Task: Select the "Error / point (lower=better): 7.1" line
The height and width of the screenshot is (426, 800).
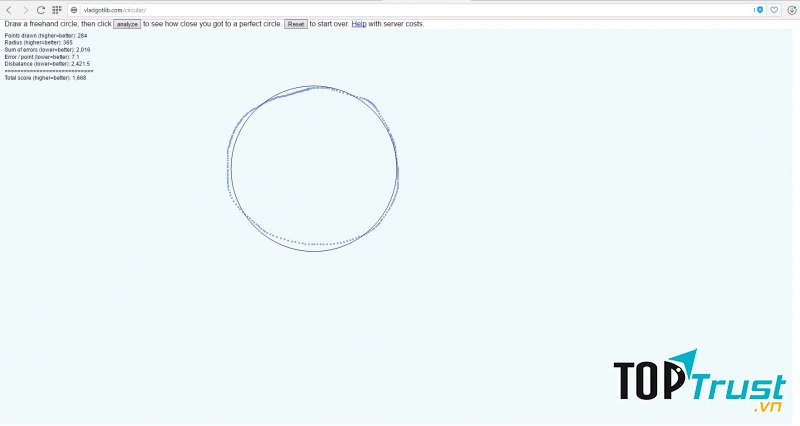Action: tap(42, 57)
